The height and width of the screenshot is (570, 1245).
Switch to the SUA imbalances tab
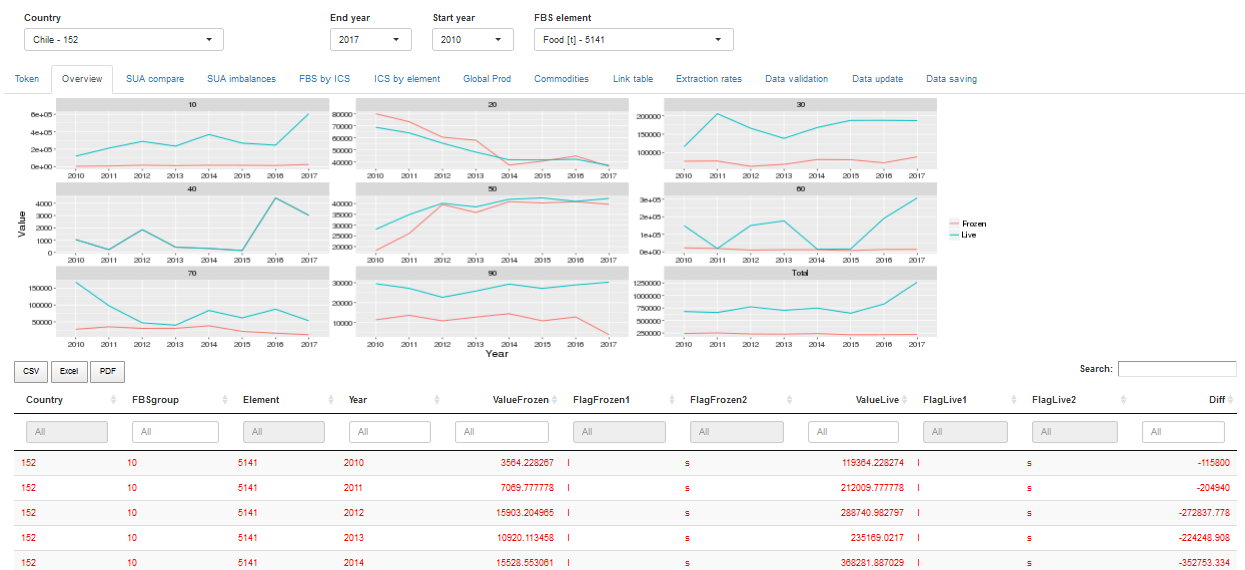pyautogui.click(x=241, y=79)
